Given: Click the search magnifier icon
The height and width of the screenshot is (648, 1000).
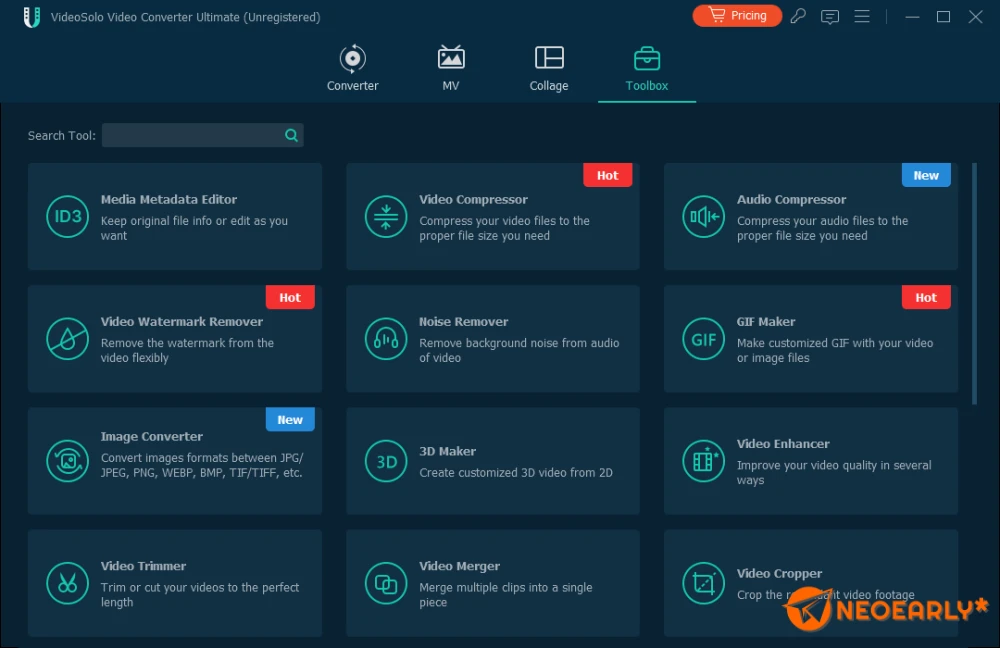Looking at the screenshot, I should (291, 135).
